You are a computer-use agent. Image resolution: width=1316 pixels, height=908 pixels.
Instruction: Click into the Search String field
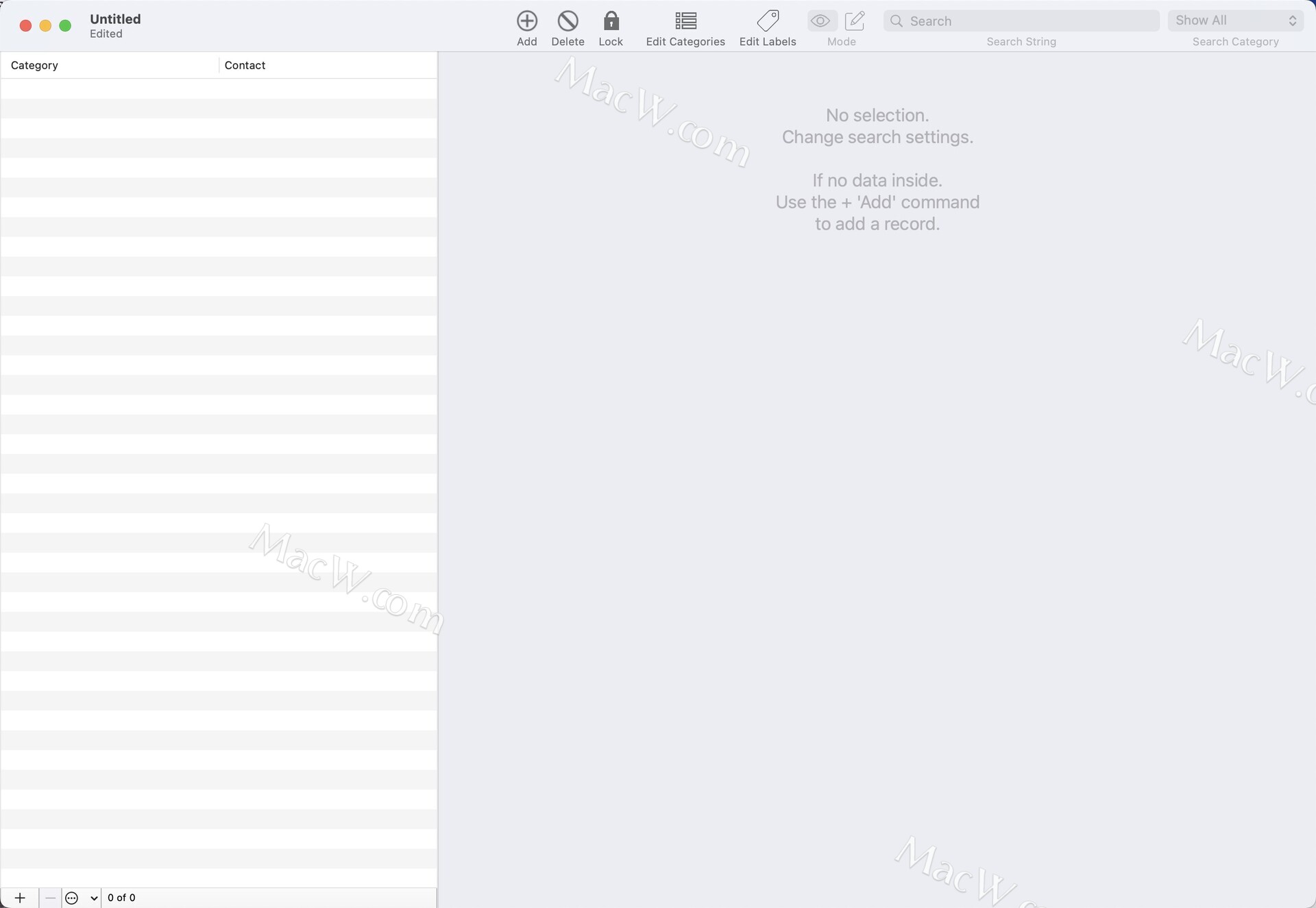1021,21
